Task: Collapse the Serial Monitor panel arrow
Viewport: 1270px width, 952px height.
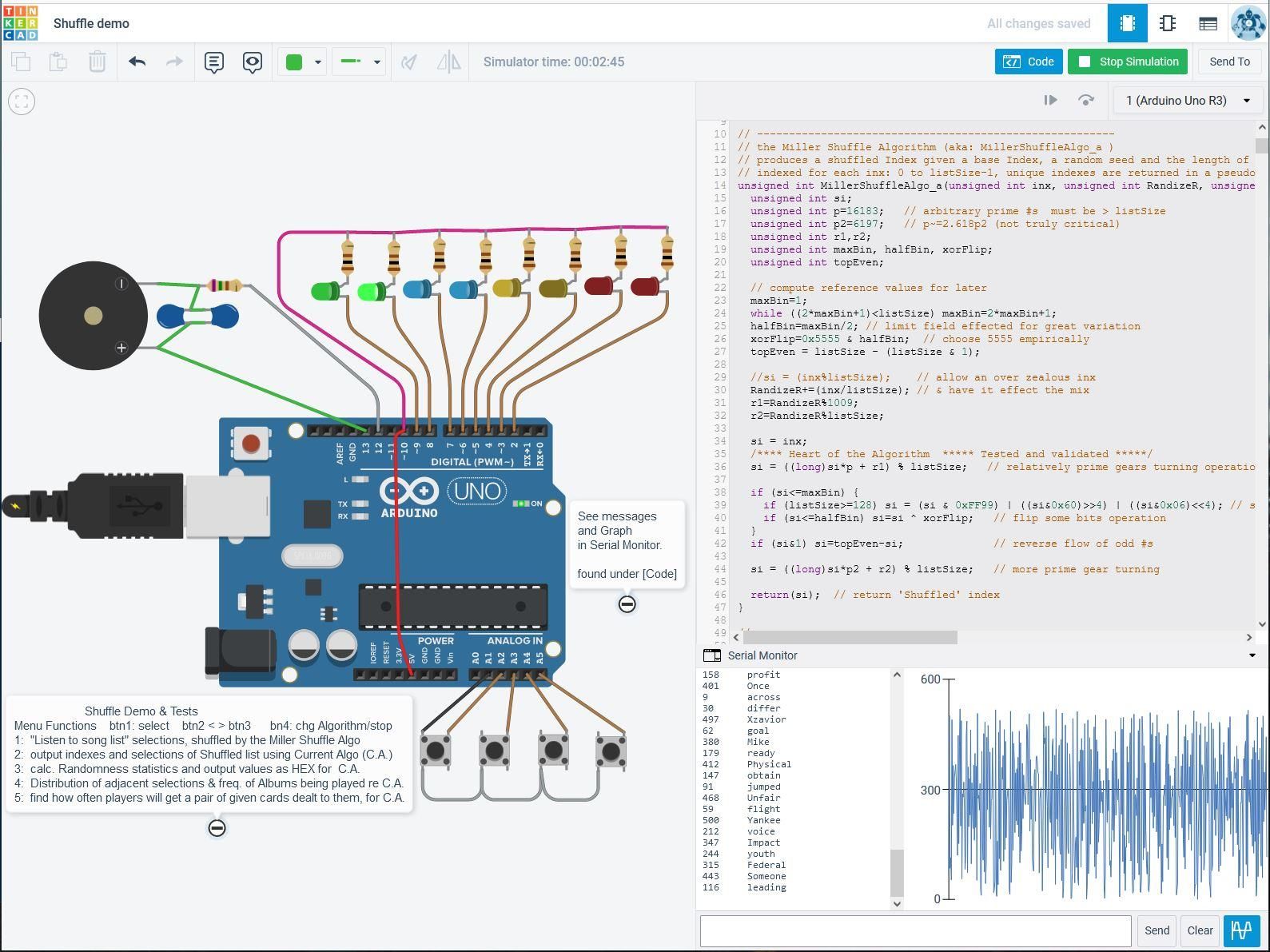Action: pos(1252,655)
